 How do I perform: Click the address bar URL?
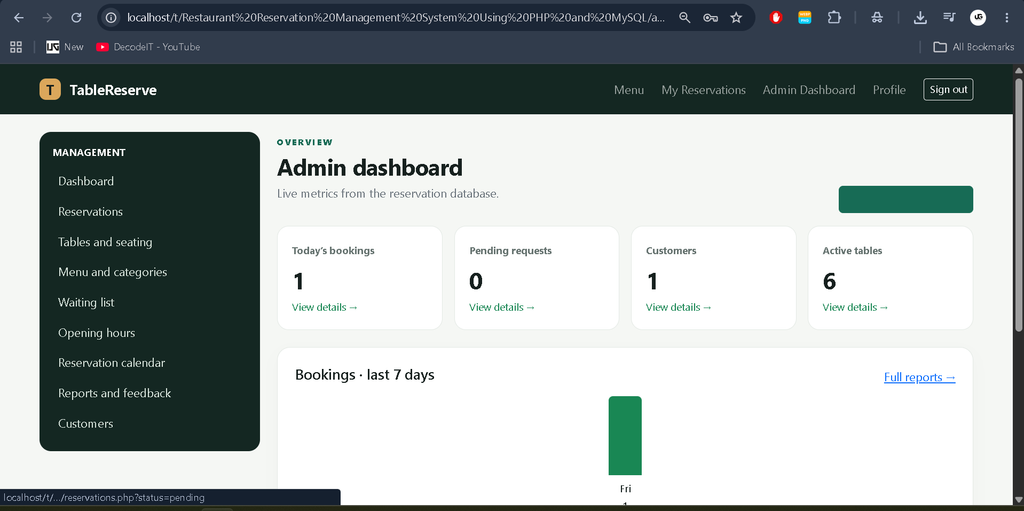(x=396, y=18)
